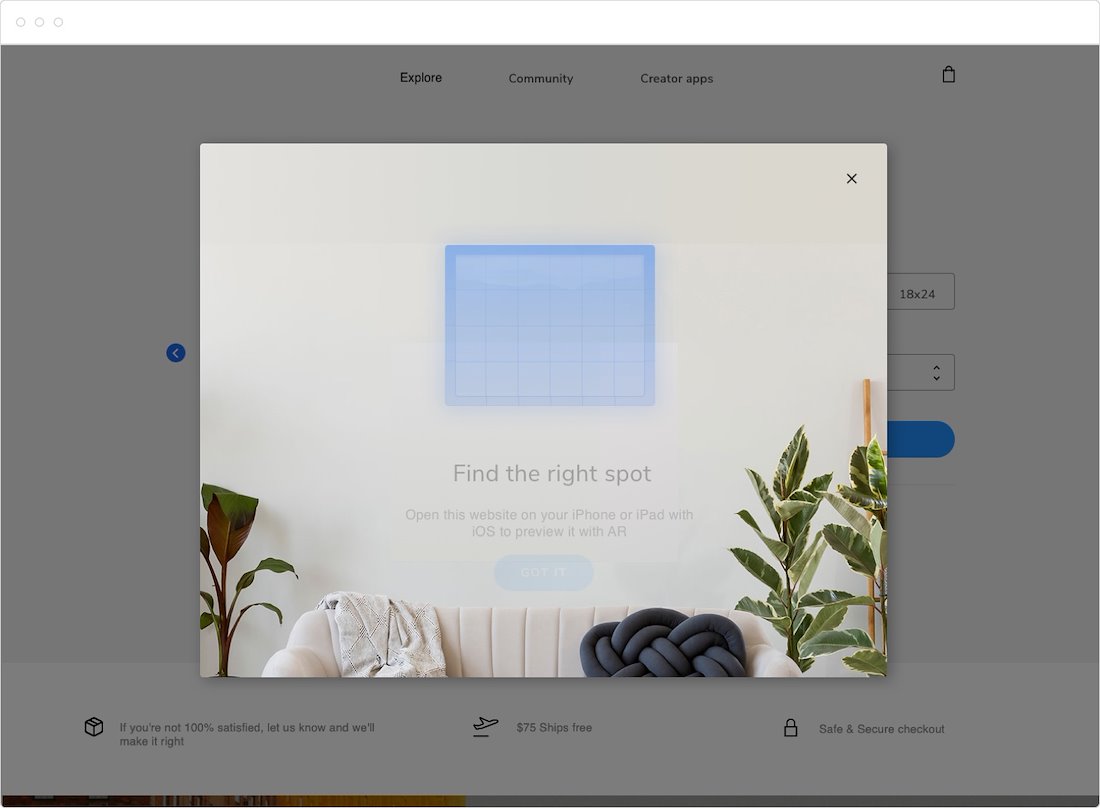
Task: Select the 18x24 size option
Action: (920, 293)
